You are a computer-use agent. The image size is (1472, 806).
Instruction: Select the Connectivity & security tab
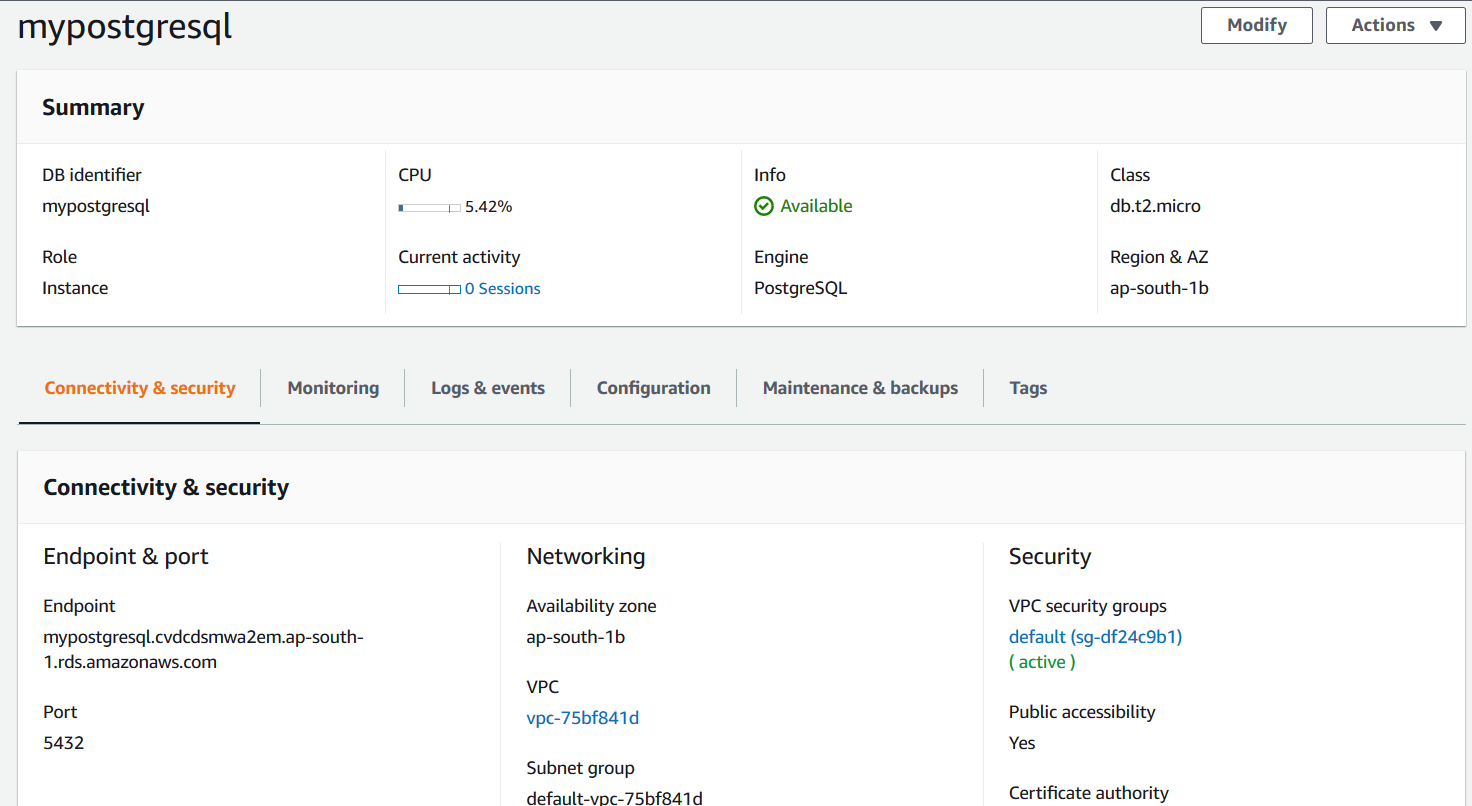(x=140, y=388)
